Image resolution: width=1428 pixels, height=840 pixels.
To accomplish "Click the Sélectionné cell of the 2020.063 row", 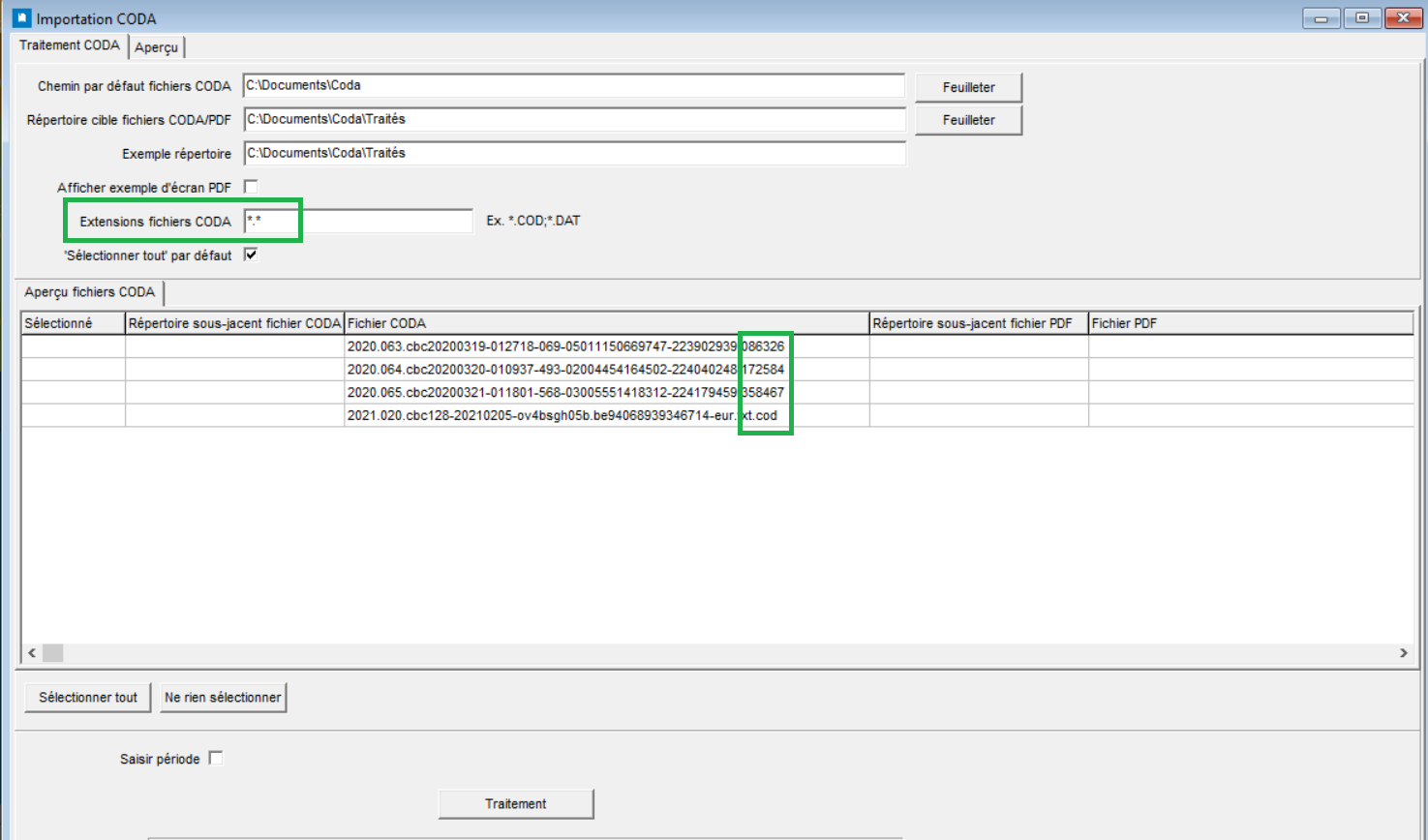I will point(74,346).
